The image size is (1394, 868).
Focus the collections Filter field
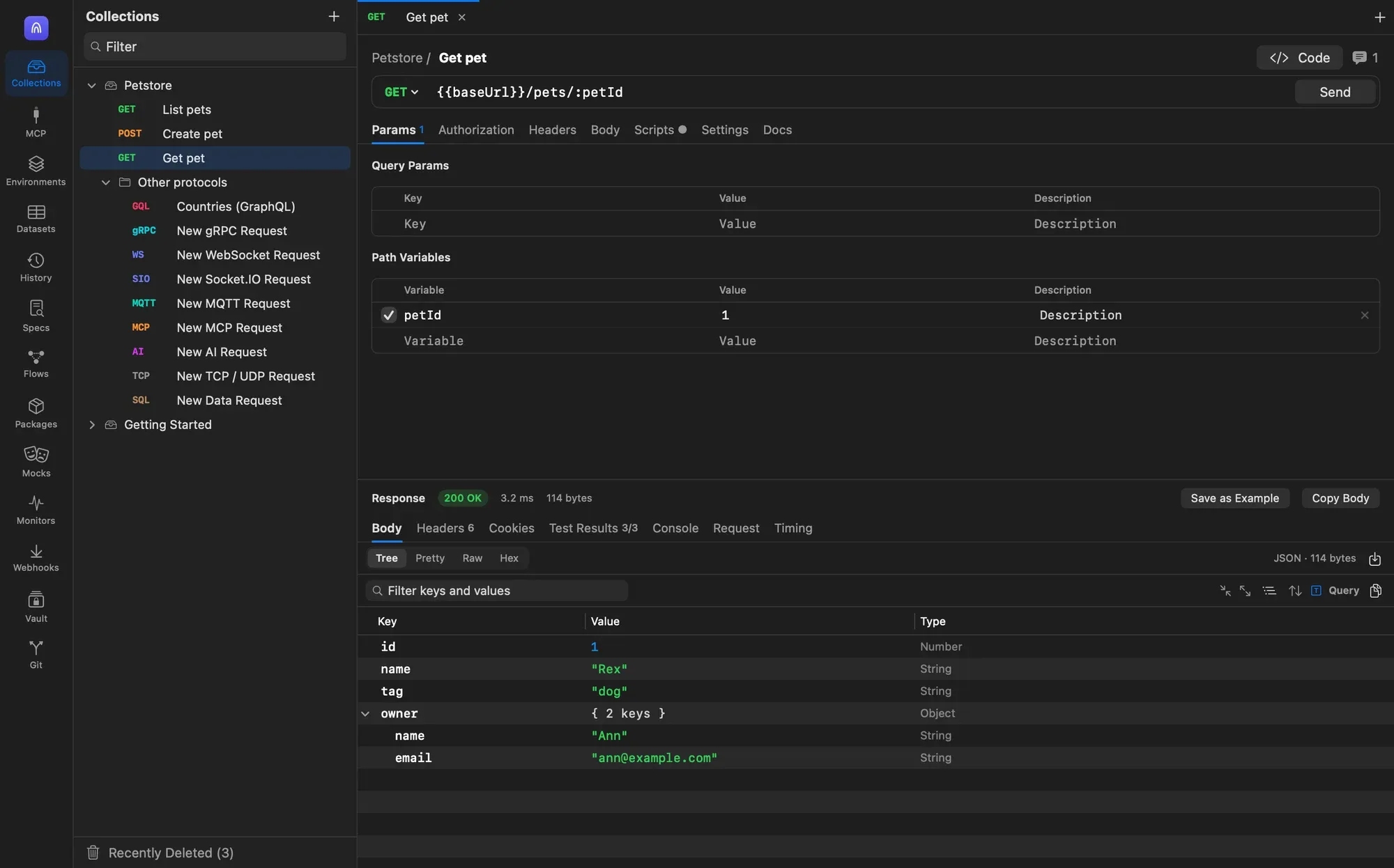(215, 47)
